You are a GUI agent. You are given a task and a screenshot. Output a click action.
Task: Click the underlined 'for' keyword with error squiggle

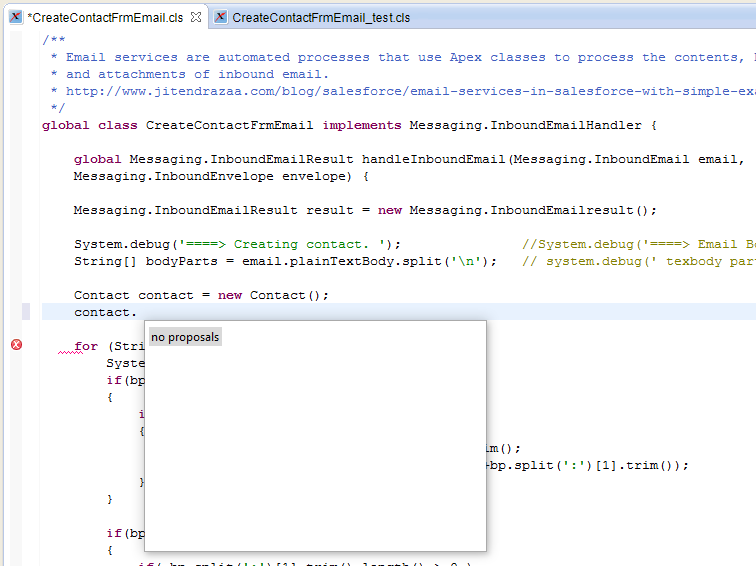pyautogui.click(x=86, y=347)
